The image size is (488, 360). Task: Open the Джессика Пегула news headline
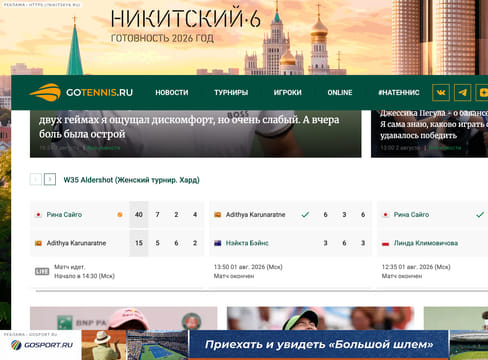click(x=434, y=124)
